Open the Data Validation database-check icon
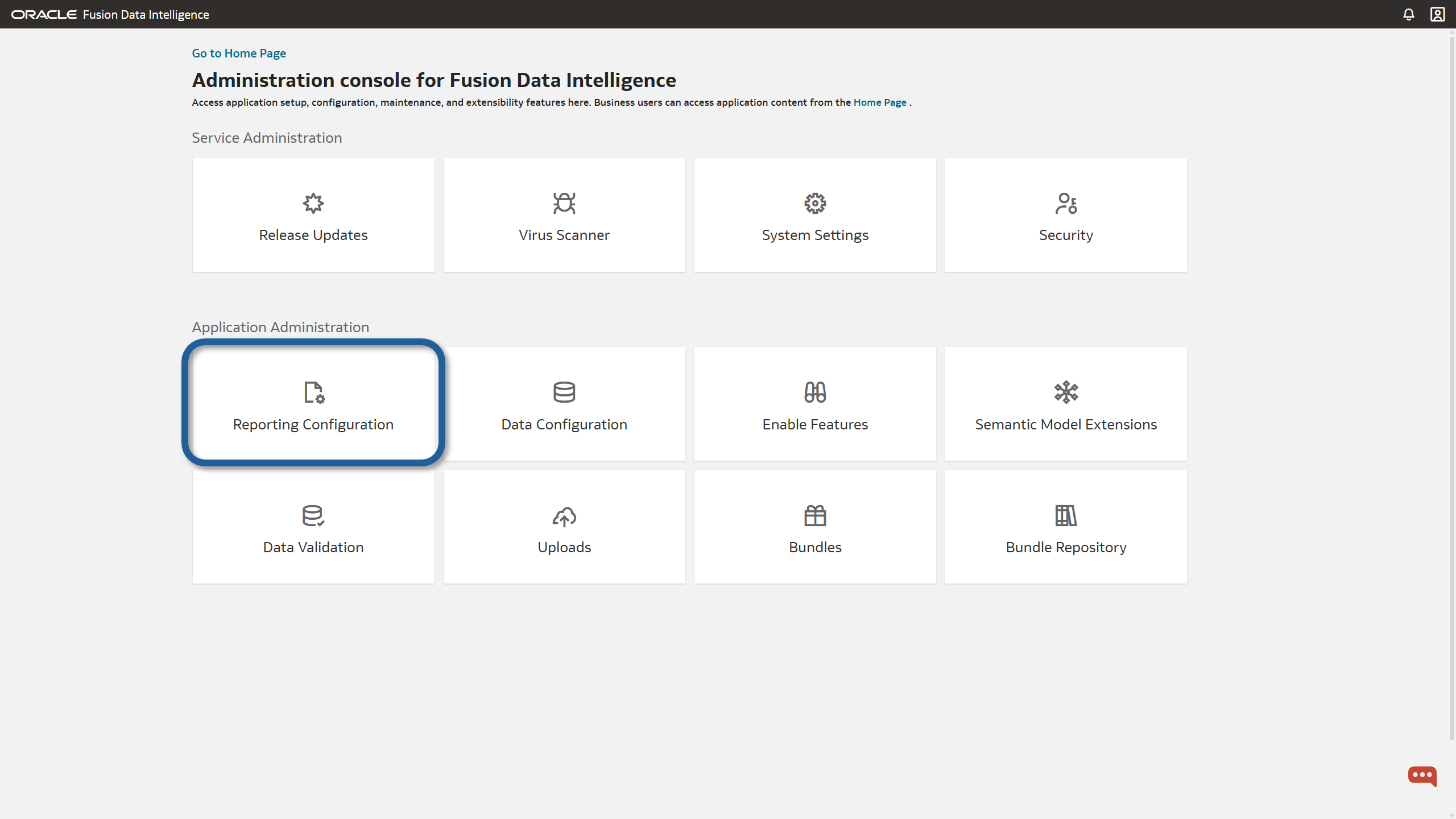 pyautogui.click(x=313, y=515)
